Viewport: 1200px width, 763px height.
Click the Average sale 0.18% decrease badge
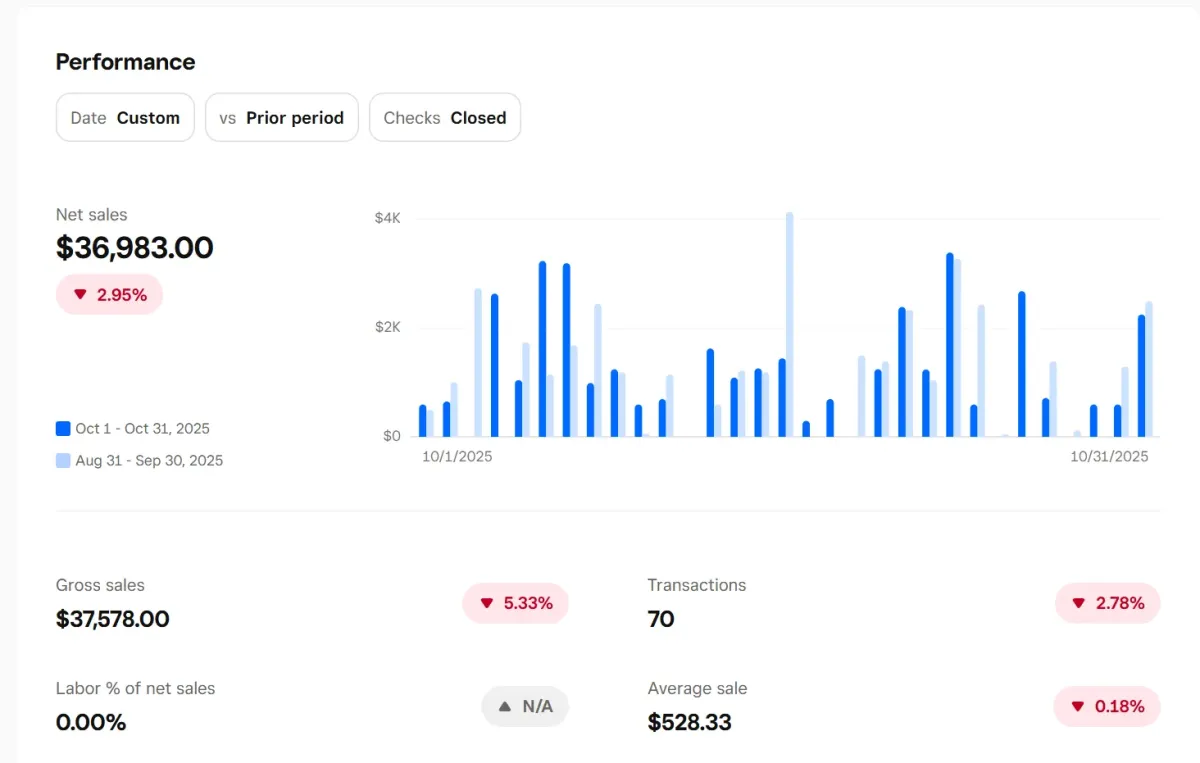point(1107,706)
